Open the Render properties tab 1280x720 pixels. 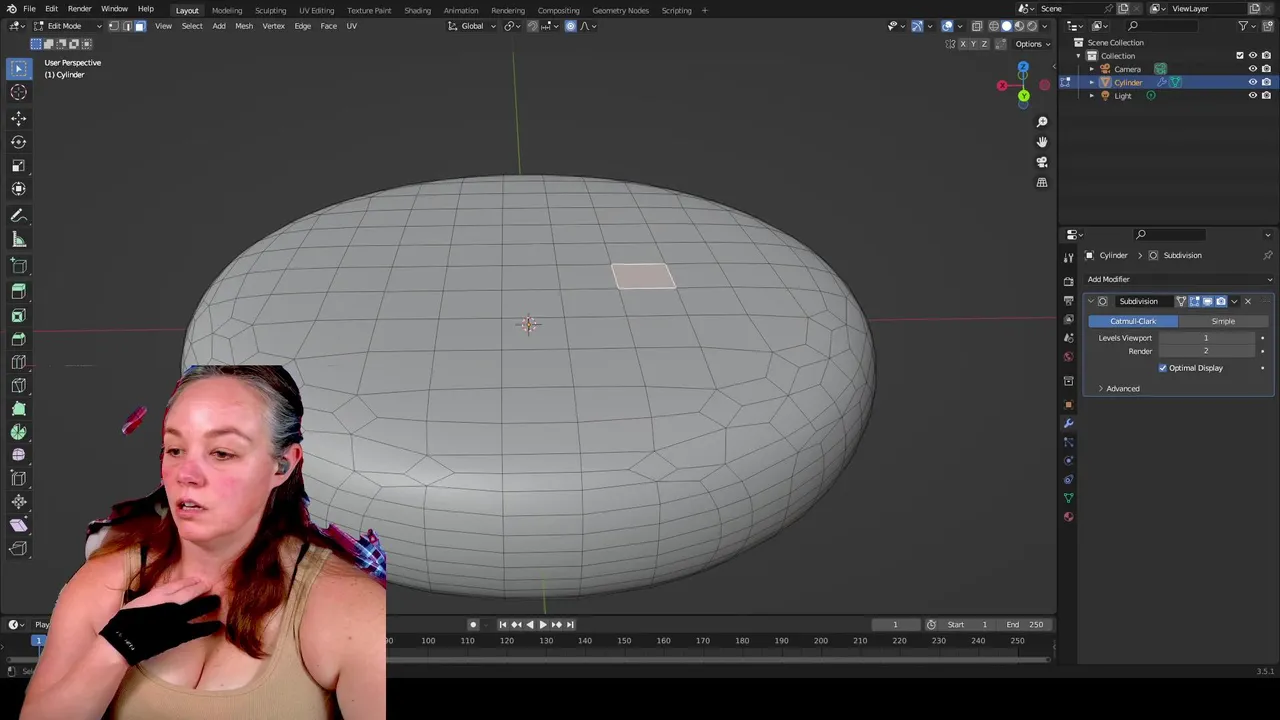tap(1068, 282)
